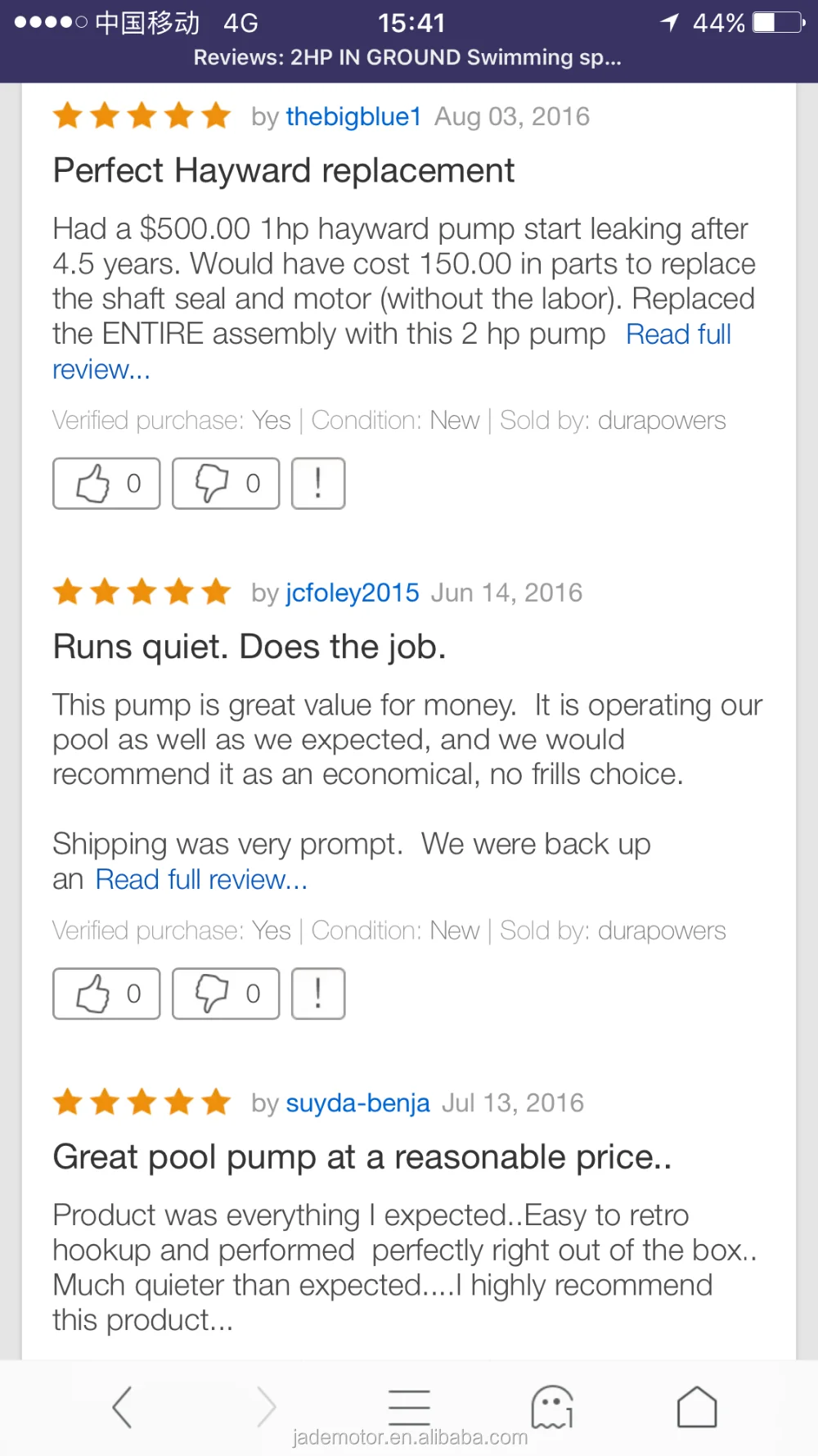Tap the browser back arrow
This screenshot has width=818, height=1456.
click(x=123, y=1407)
